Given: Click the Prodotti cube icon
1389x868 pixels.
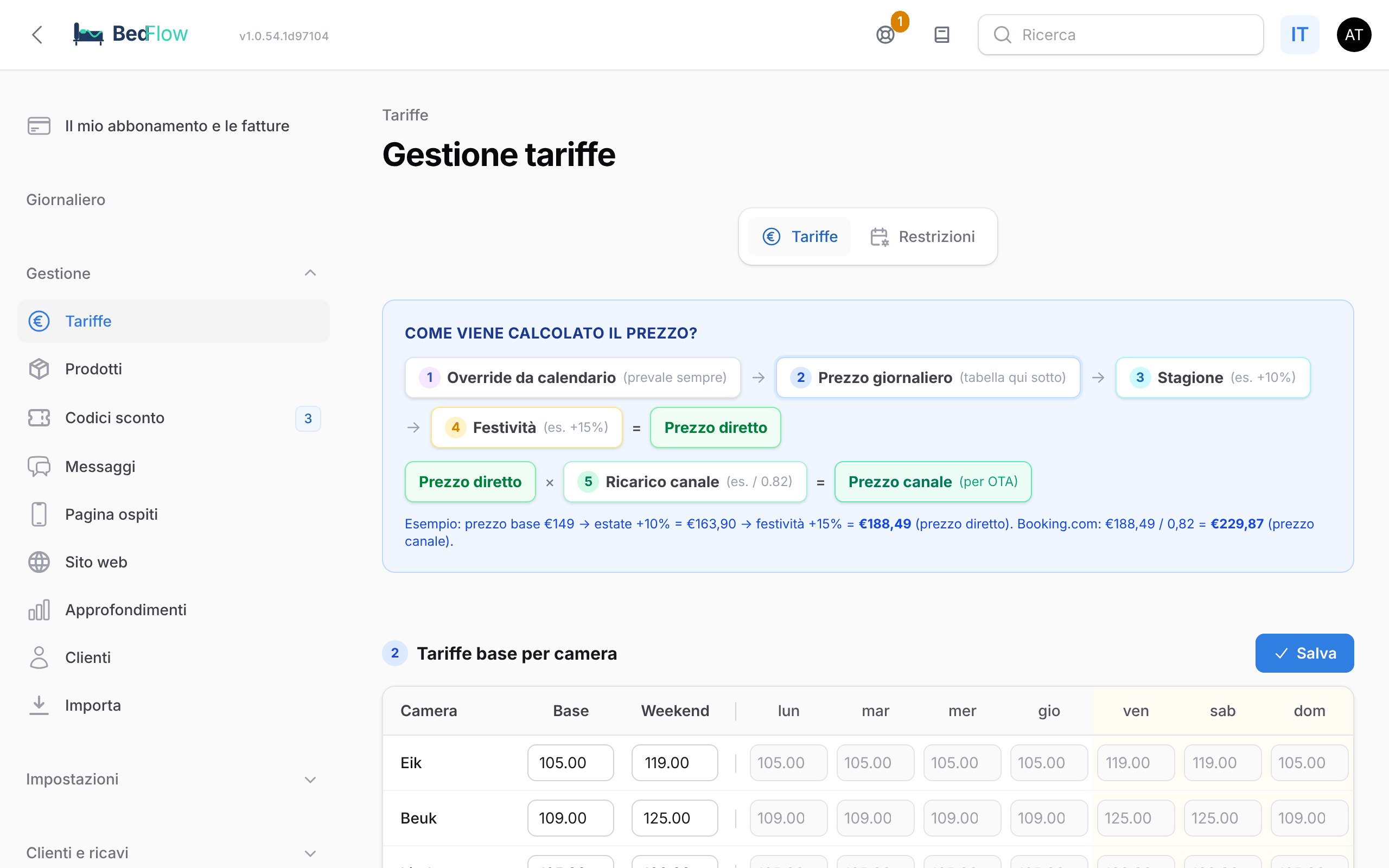Looking at the screenshot, I should (39, 369).
